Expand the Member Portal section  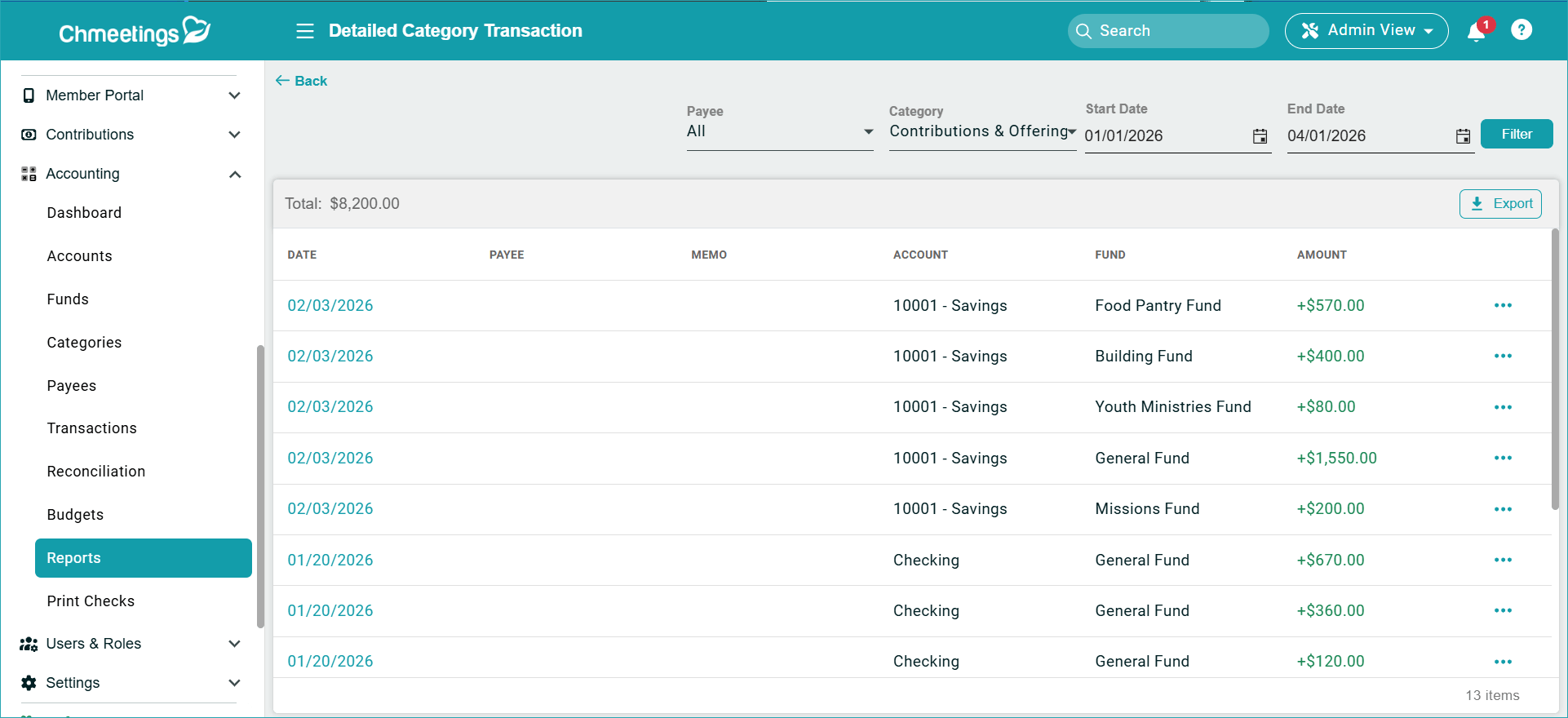coord(235,95)
